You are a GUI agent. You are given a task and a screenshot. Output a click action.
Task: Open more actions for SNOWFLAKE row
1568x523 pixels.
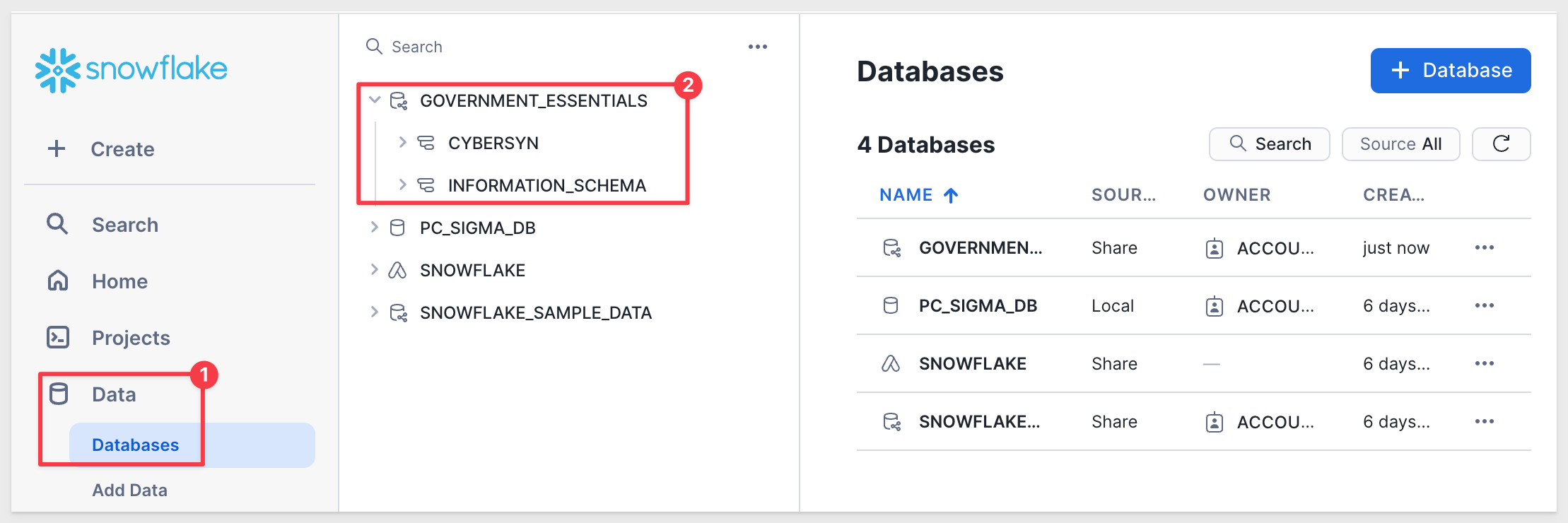click(x=1485, y=363)
